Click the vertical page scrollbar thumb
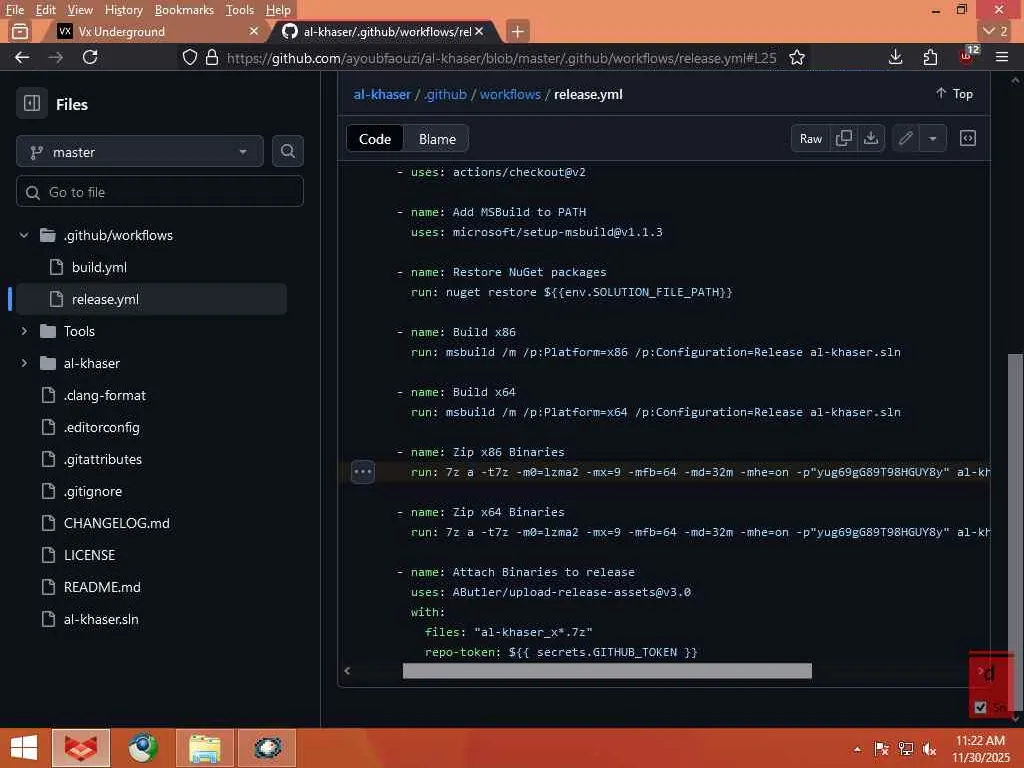1024x768 pixels. pyautogui.click(x=1015, y=532)
